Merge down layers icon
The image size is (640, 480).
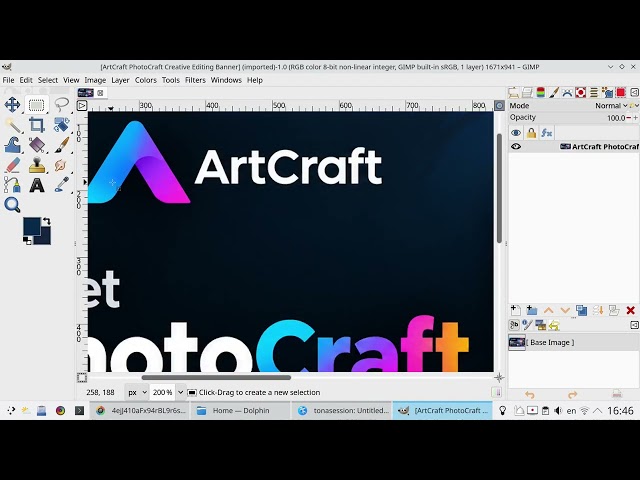(598, 310)
